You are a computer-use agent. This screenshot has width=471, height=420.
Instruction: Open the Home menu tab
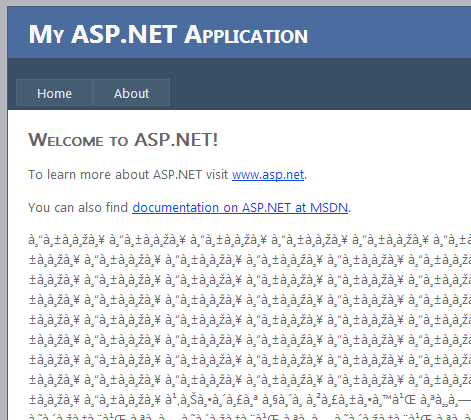point(54,93)
